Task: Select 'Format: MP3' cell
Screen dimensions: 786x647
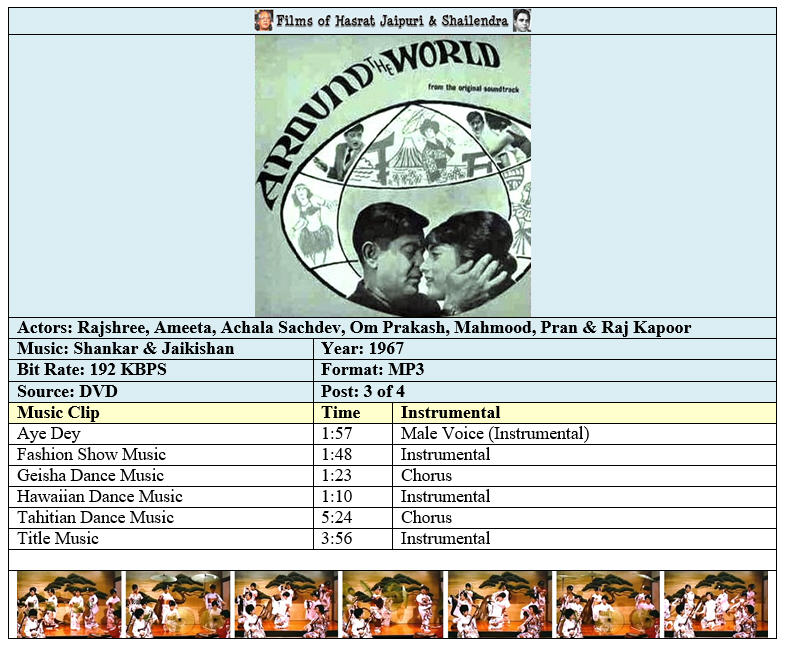Action: coord(545,370)
